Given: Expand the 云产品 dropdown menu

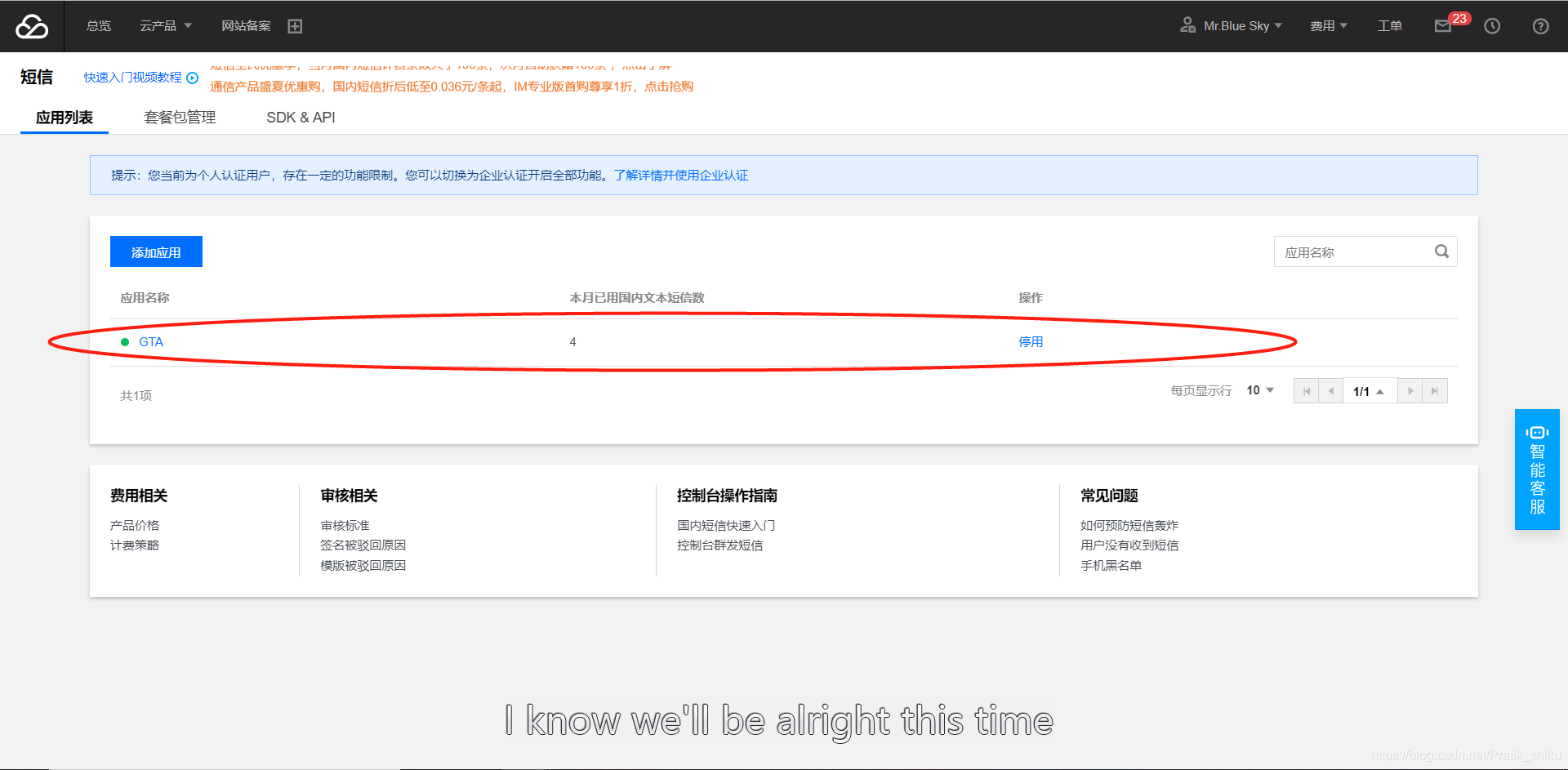Looking at the screenshot, I should point(166,26).
